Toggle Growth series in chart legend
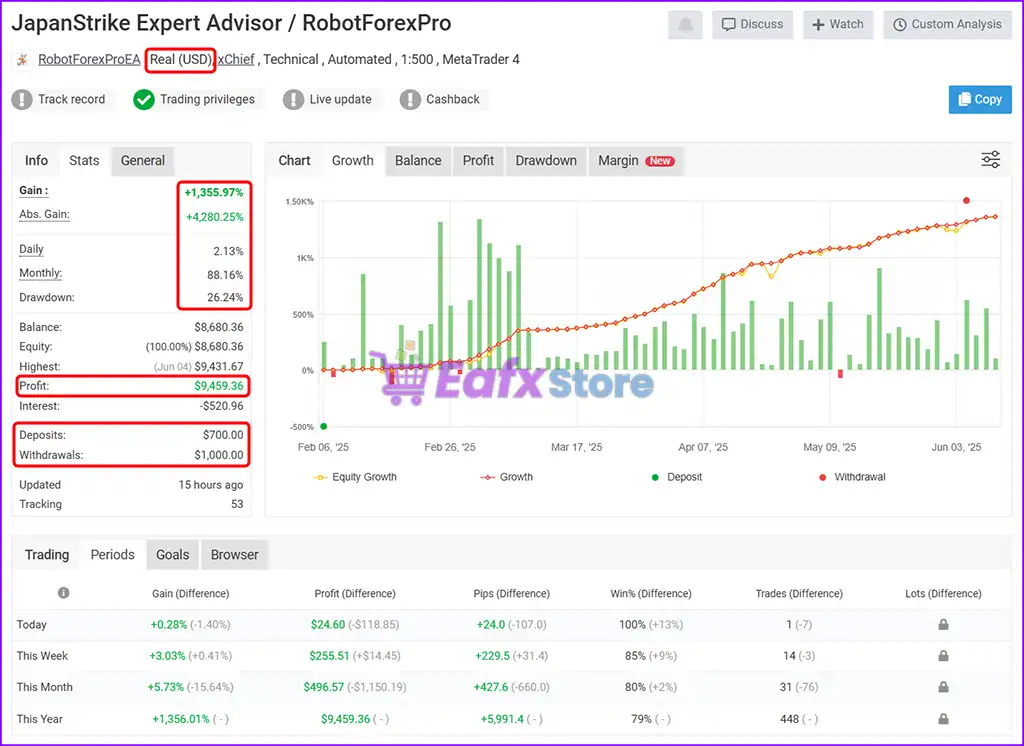This screenshot has height=746, width=1024. pyautogui.click(x=506, y=477)
